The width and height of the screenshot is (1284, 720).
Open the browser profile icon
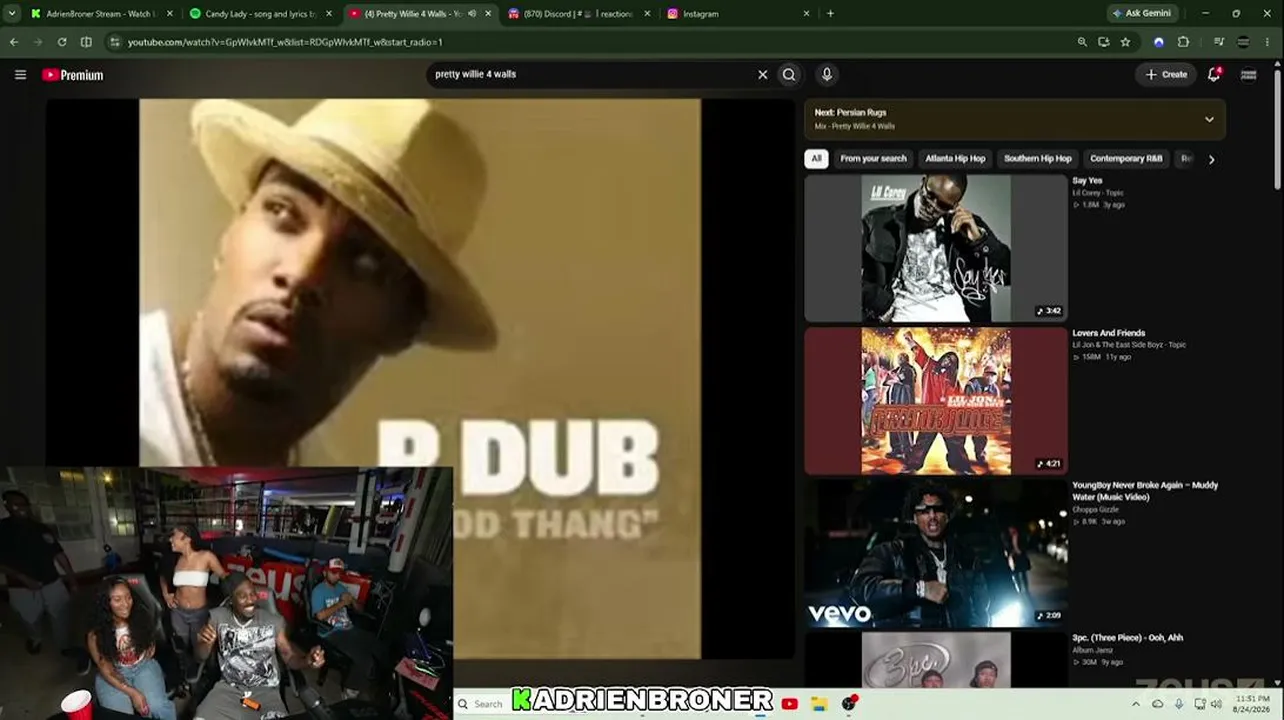pyautogui.click(x=1243, y=42)
